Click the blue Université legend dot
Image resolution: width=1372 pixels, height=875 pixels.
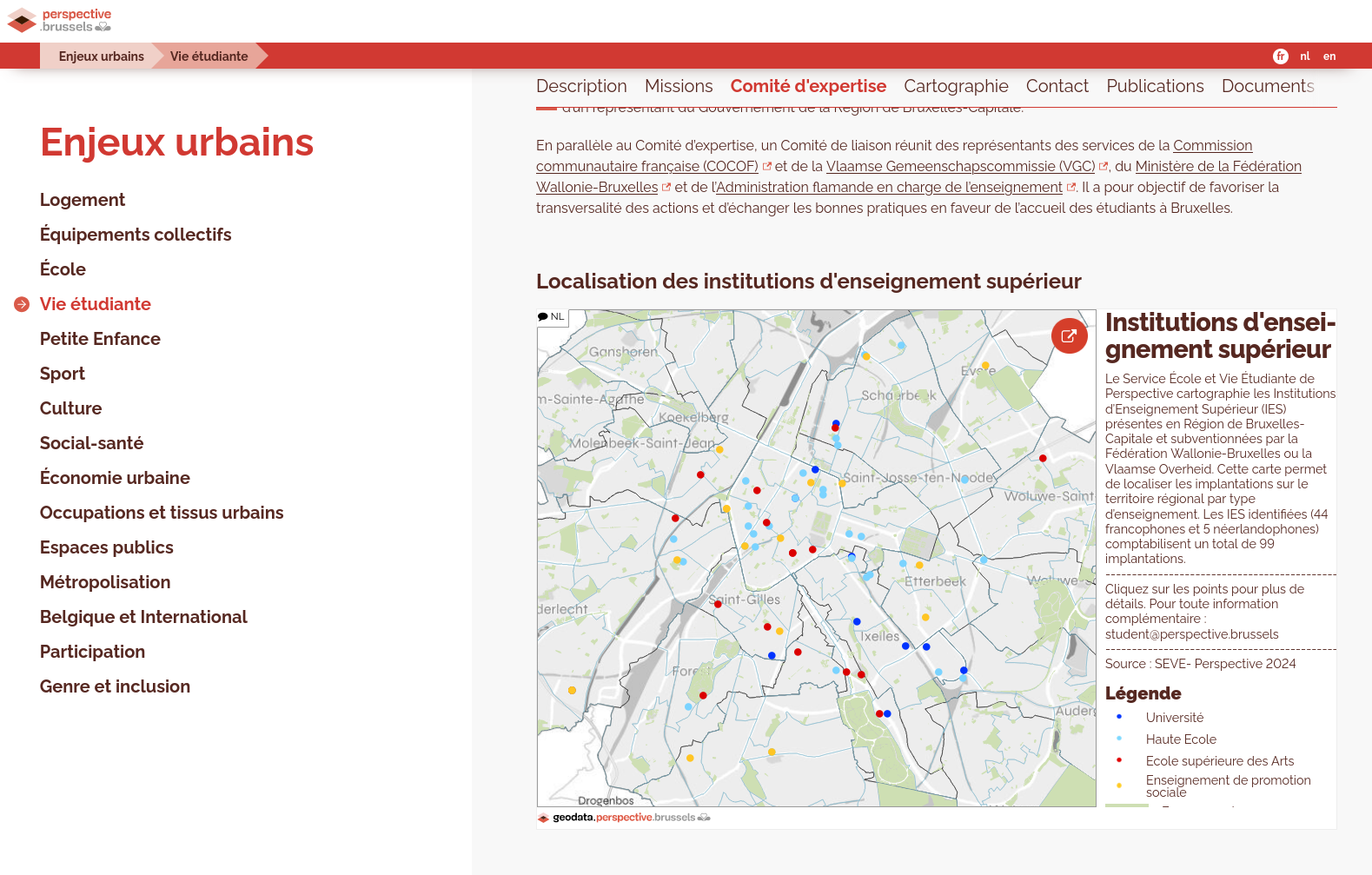click(1119, 717)
